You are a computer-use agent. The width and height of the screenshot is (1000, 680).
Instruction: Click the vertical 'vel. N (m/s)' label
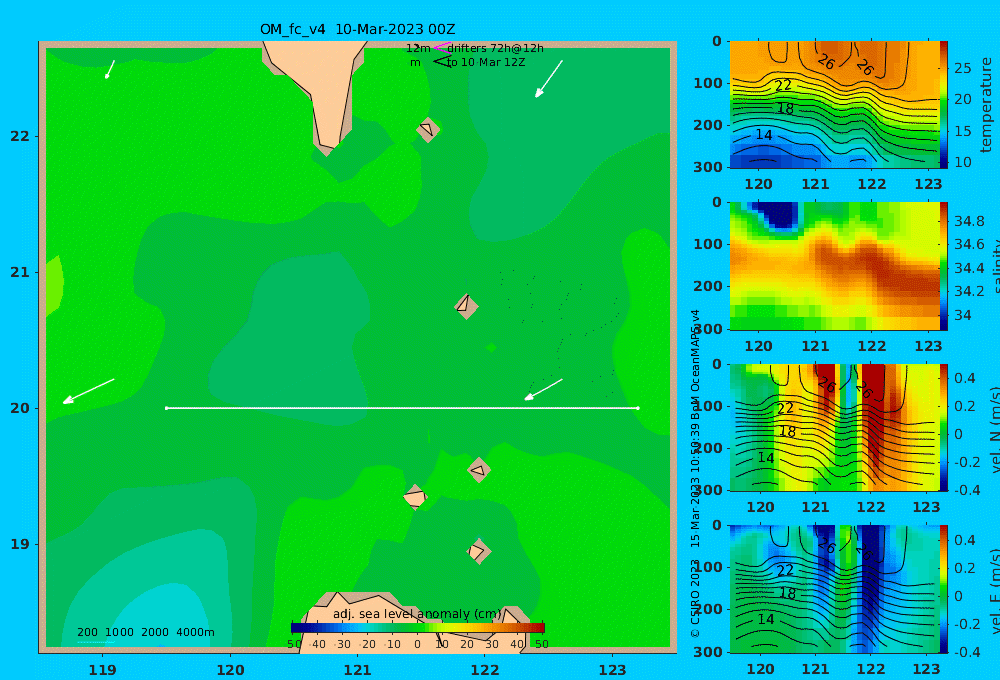pos(995,429)
